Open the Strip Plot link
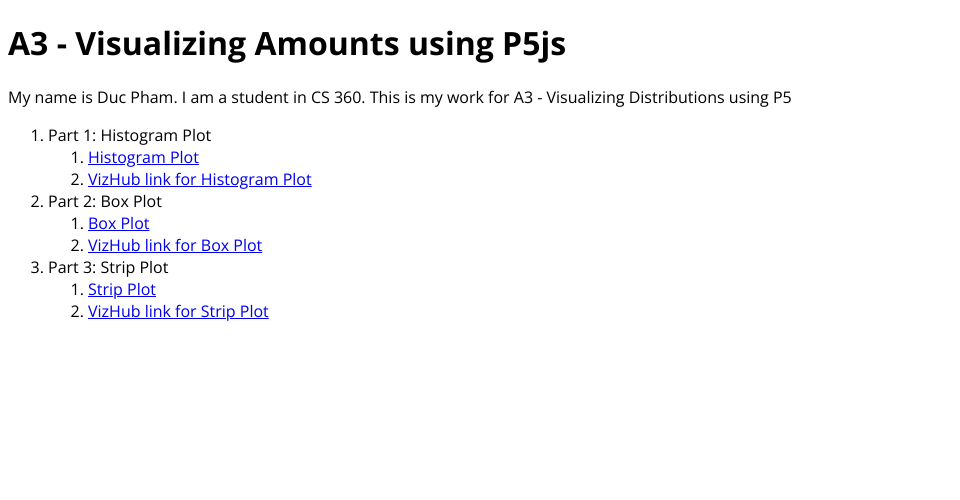The image size is (960, 500). [122, 290]
